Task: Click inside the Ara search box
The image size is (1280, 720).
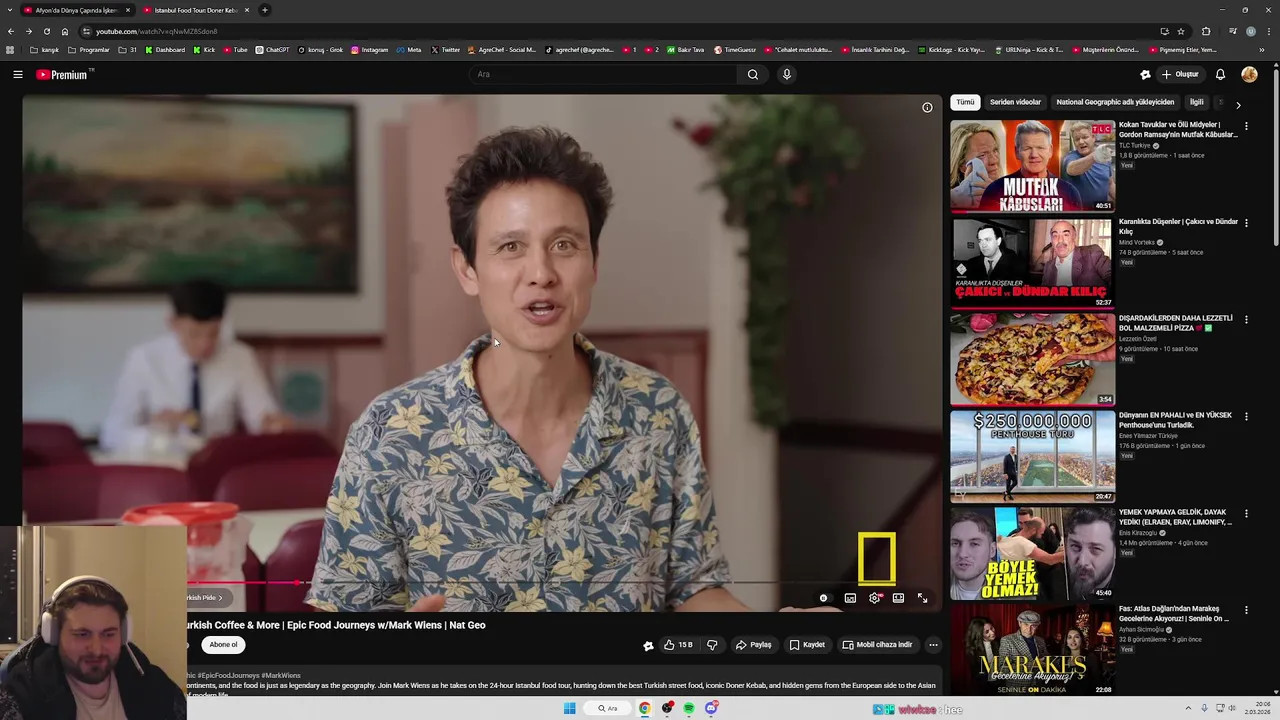Action: [x=605, y=74]
